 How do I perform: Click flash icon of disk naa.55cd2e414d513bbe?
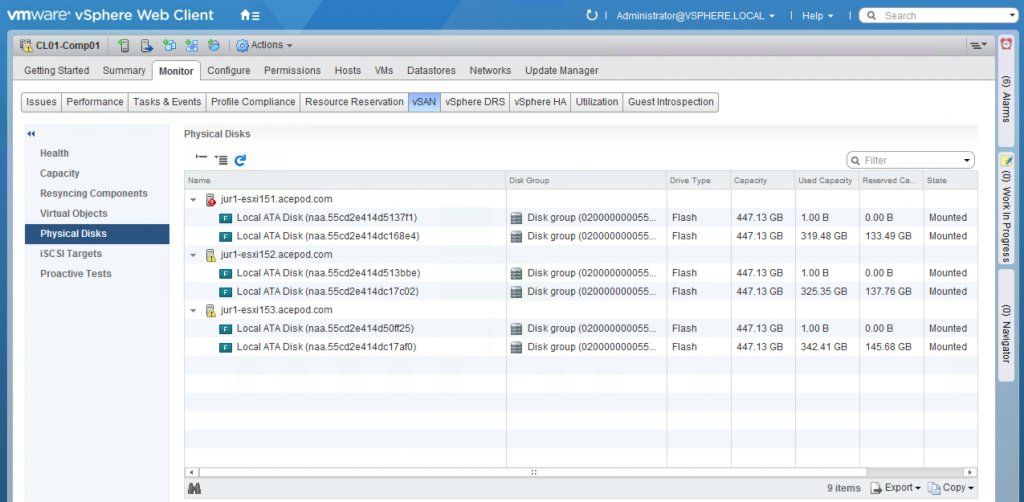tap(225, 274)
